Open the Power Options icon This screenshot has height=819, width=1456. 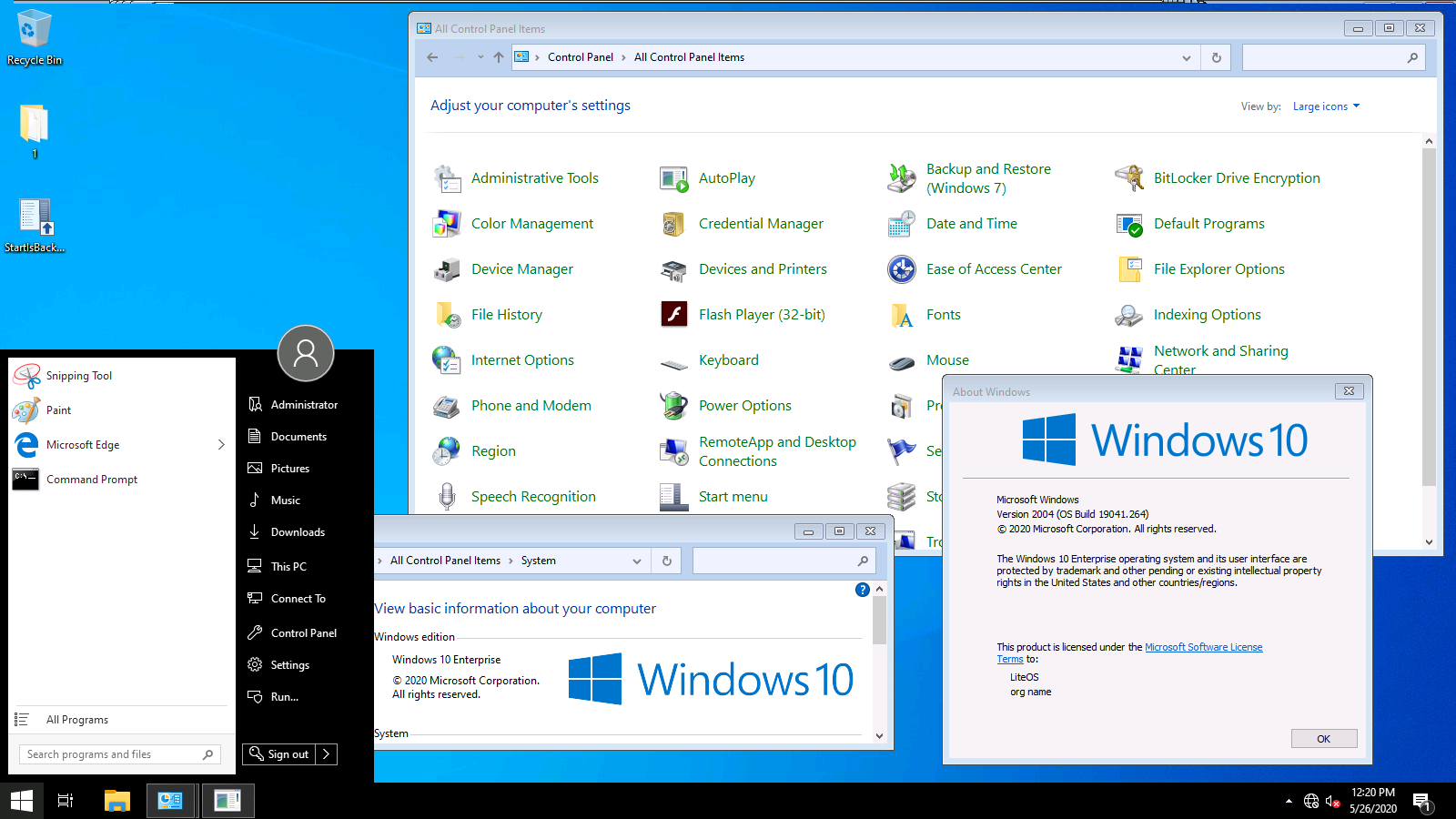pos(674,406)
